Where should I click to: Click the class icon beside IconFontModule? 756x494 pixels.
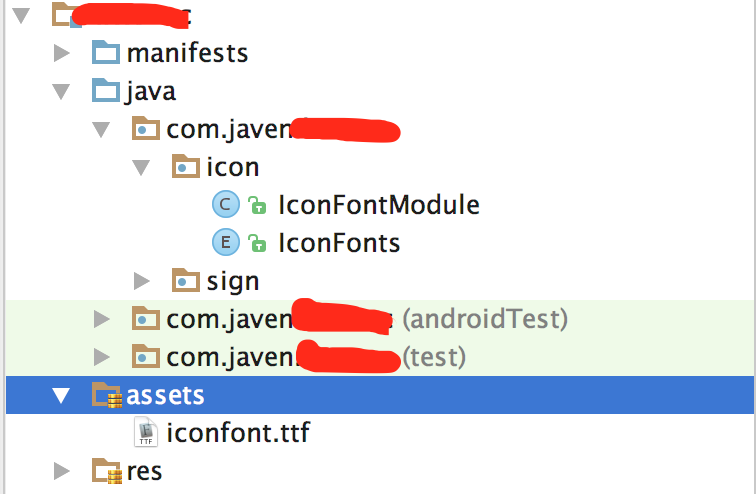coord(226,204)
